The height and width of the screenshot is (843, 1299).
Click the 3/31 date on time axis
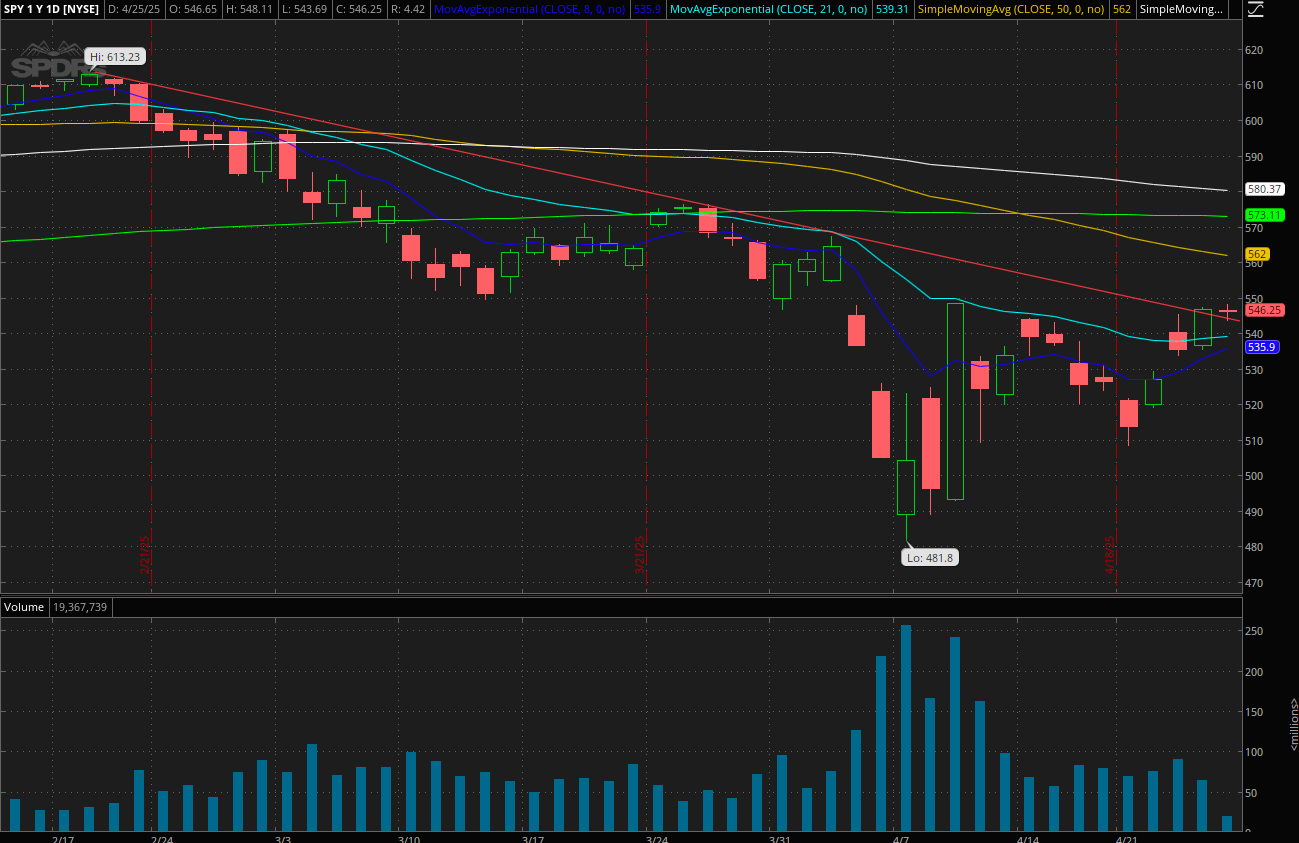coord(781,839)
